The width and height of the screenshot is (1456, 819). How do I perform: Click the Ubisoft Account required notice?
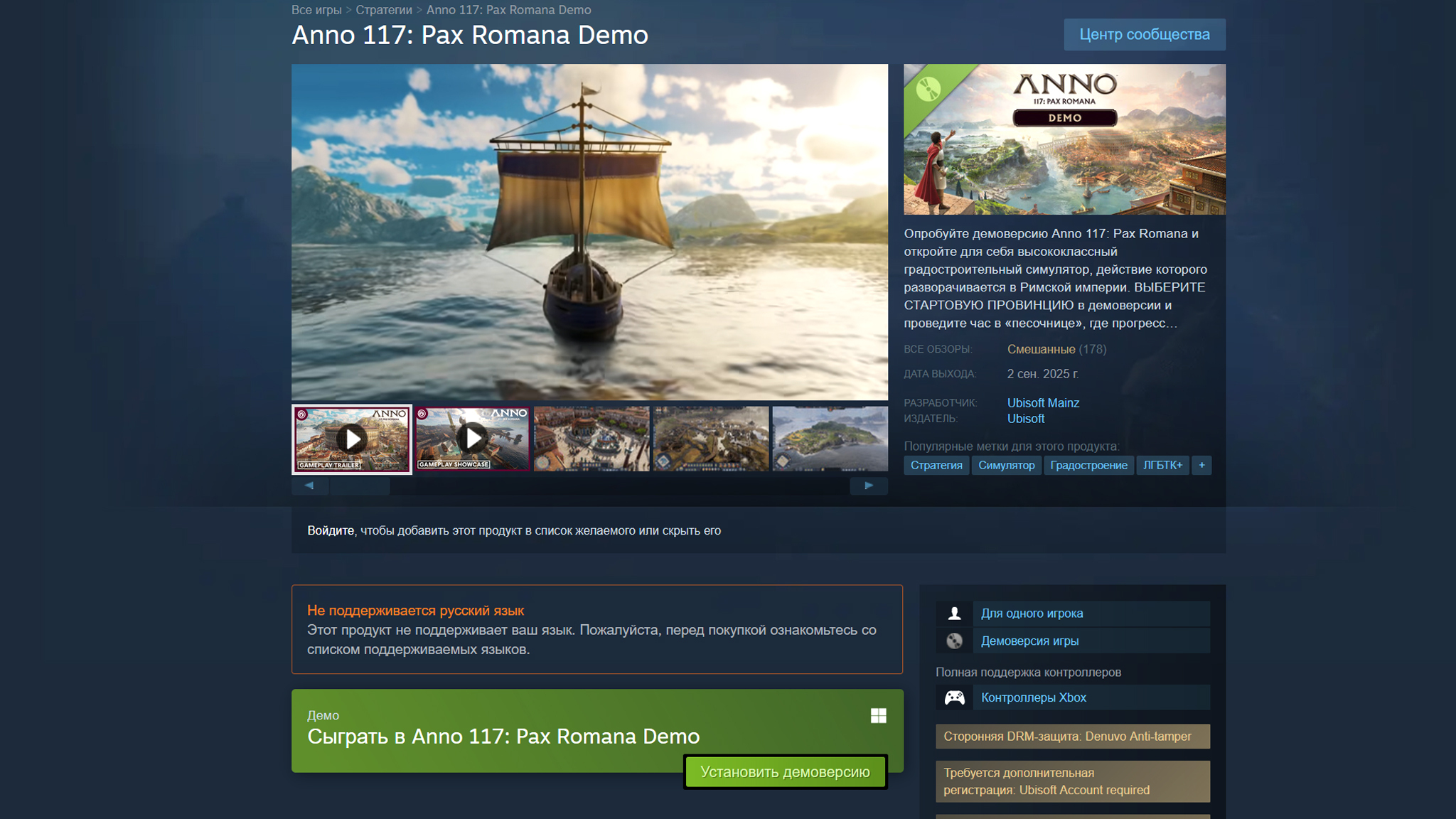pyautogui.click(x=1073, y=781)
